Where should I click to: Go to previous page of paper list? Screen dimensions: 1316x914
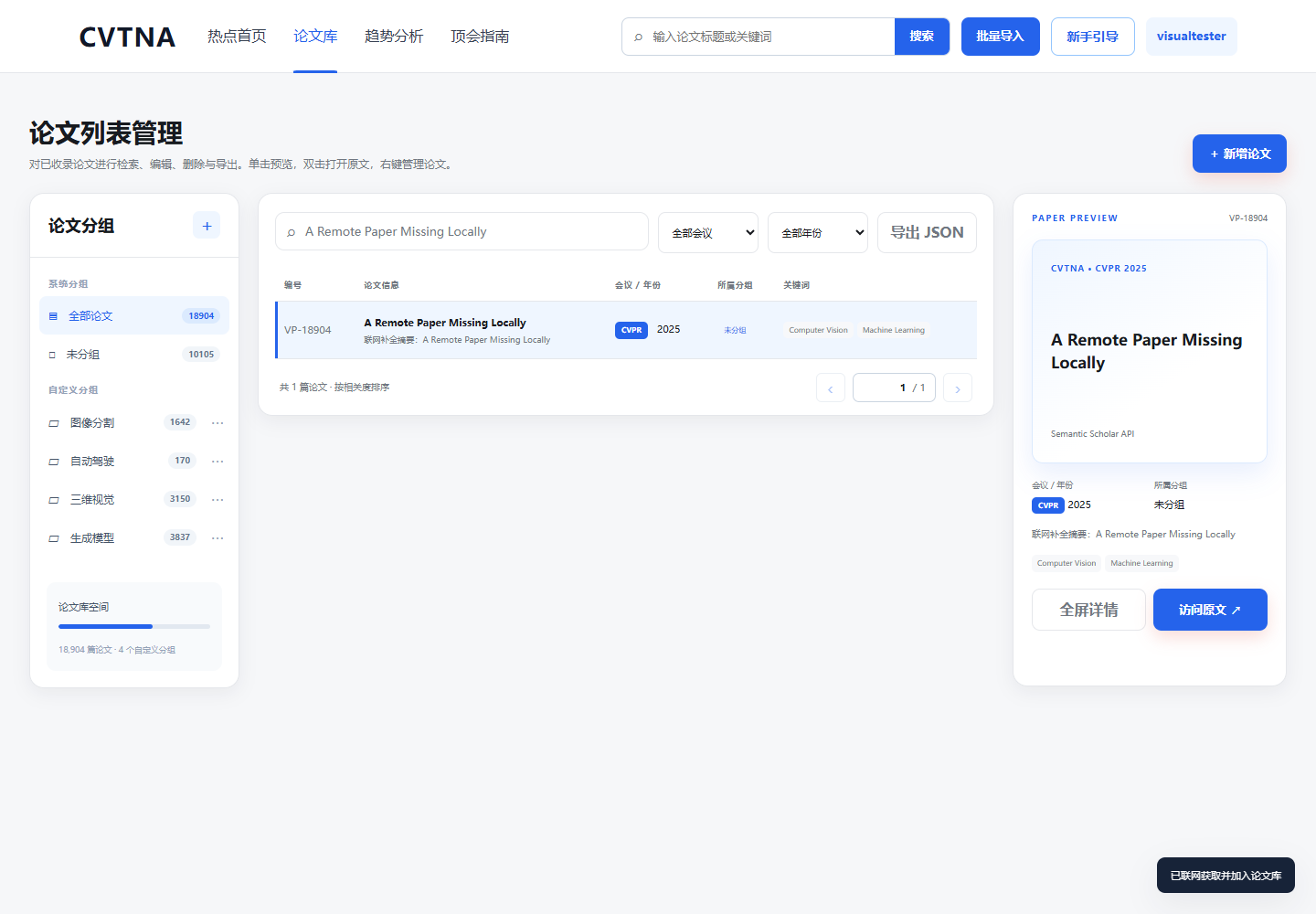click(831, 388)
